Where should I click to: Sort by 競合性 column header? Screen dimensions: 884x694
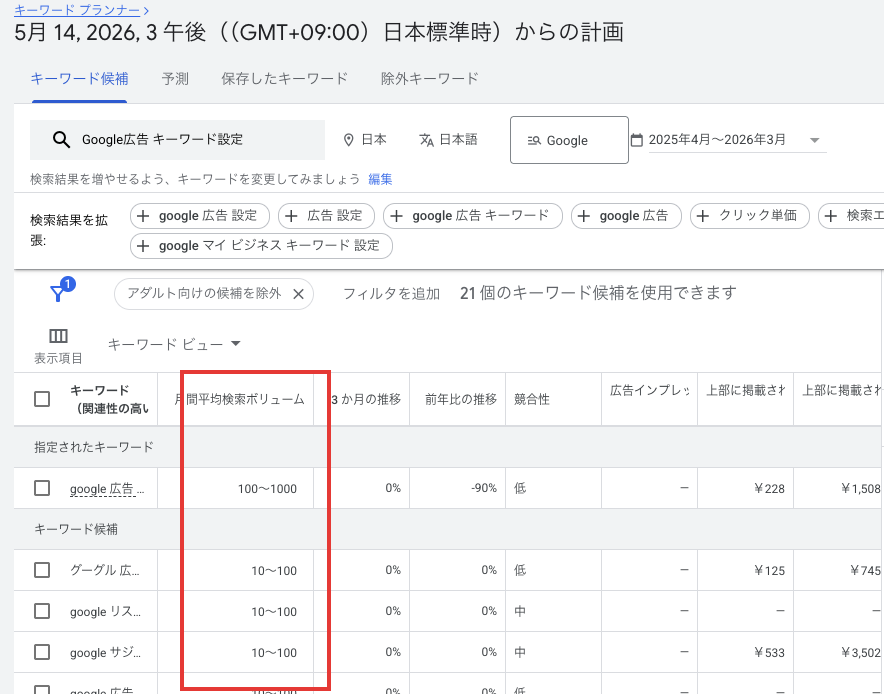[x=532, y=399]
